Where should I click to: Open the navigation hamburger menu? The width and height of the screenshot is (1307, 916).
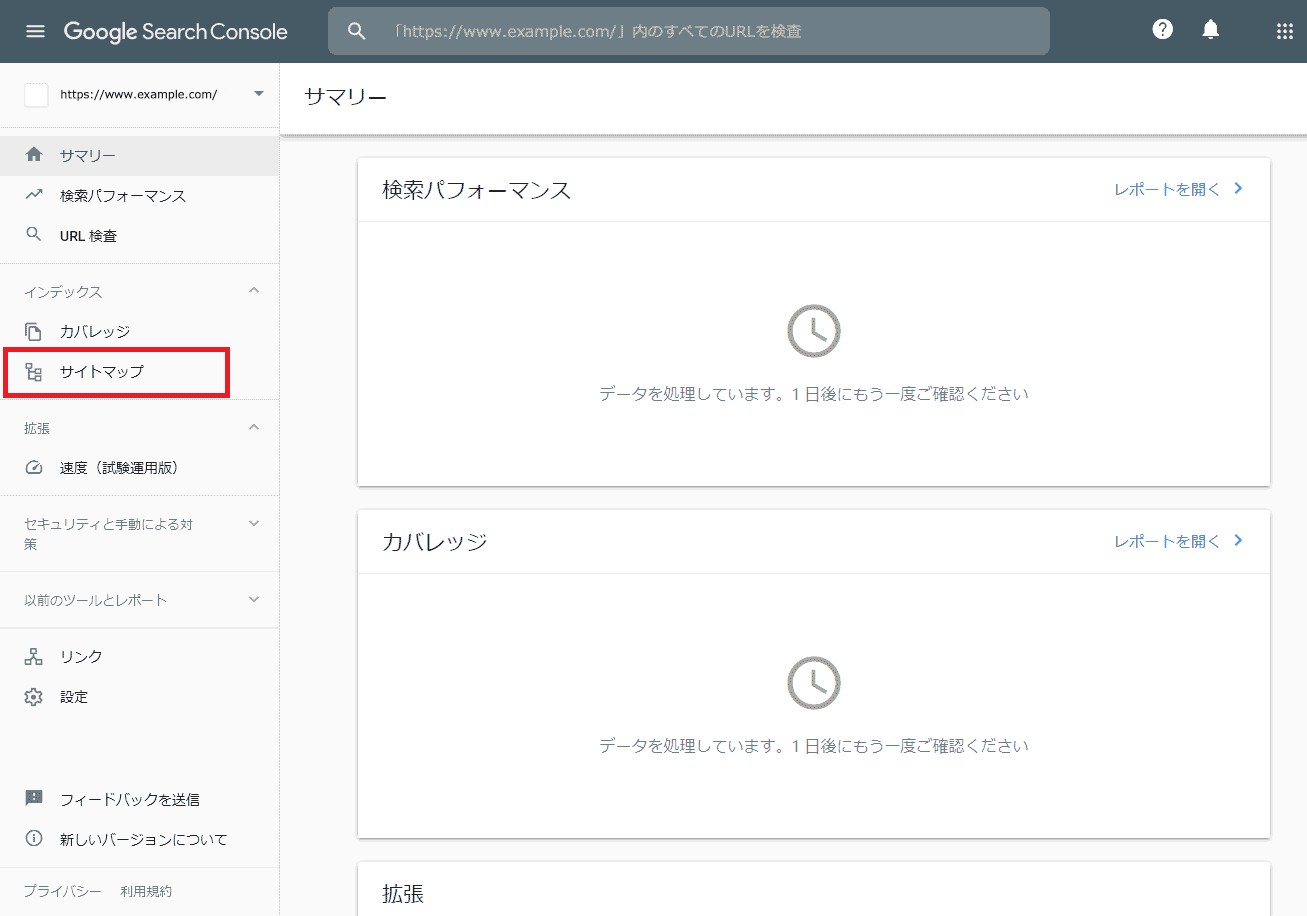[x=36, y=30]
